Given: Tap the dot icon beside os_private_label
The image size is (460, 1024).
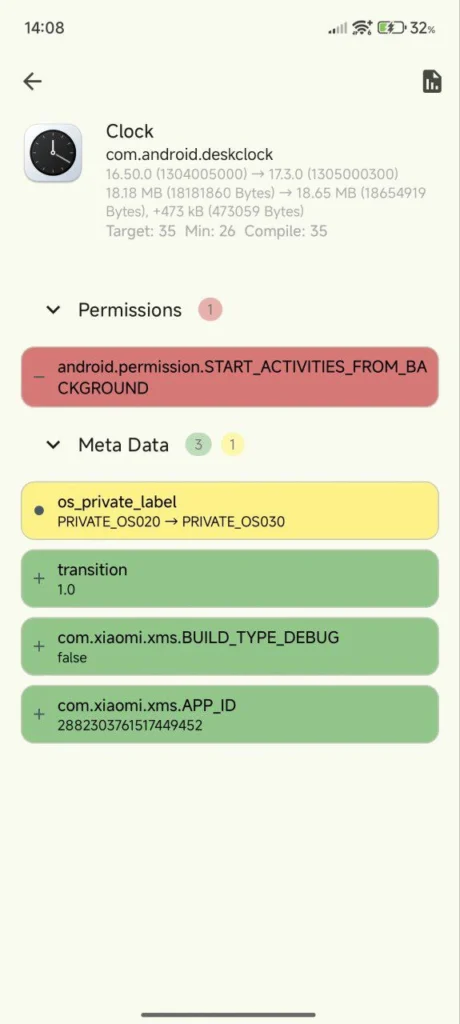Looking at the screenshot, I should pos(39,511).
